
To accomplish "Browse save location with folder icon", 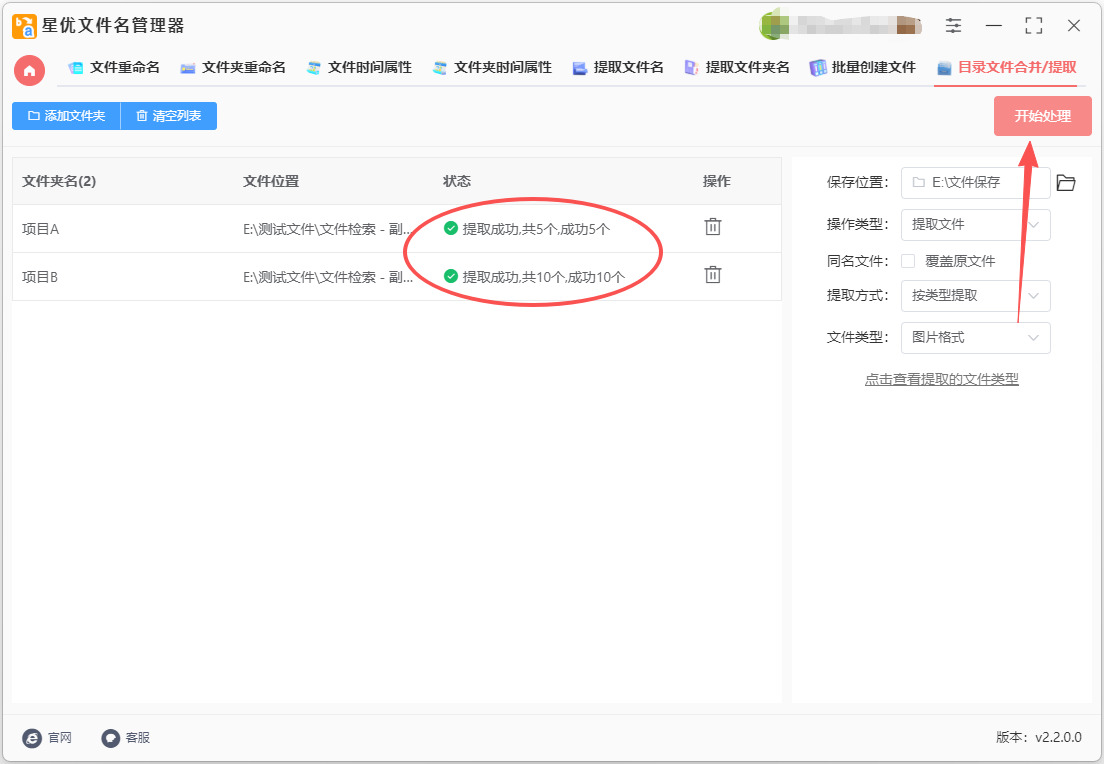I will pos(1066,183).
